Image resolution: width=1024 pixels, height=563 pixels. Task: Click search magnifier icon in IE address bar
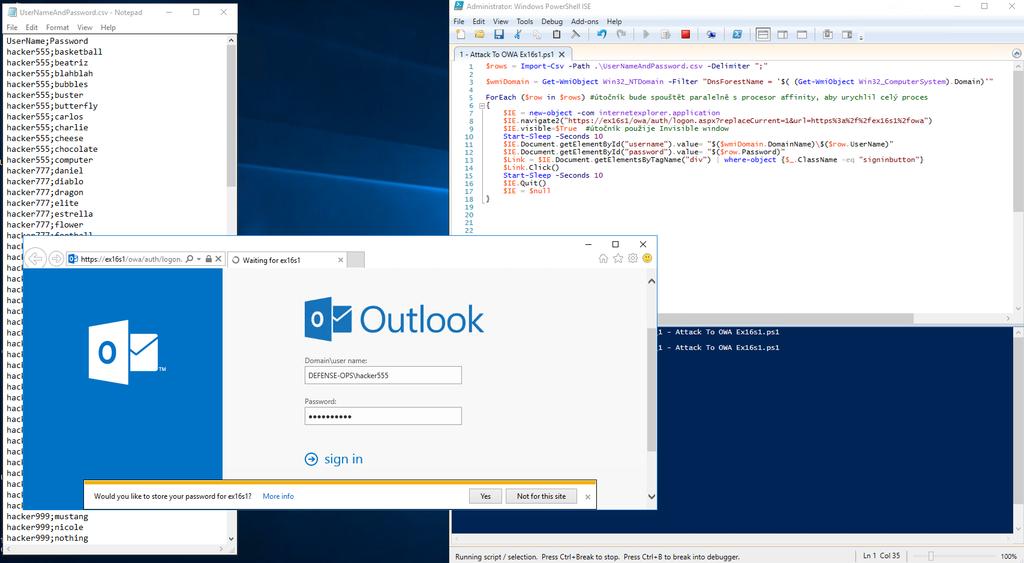pyautogui.click(x=189, y=259)
